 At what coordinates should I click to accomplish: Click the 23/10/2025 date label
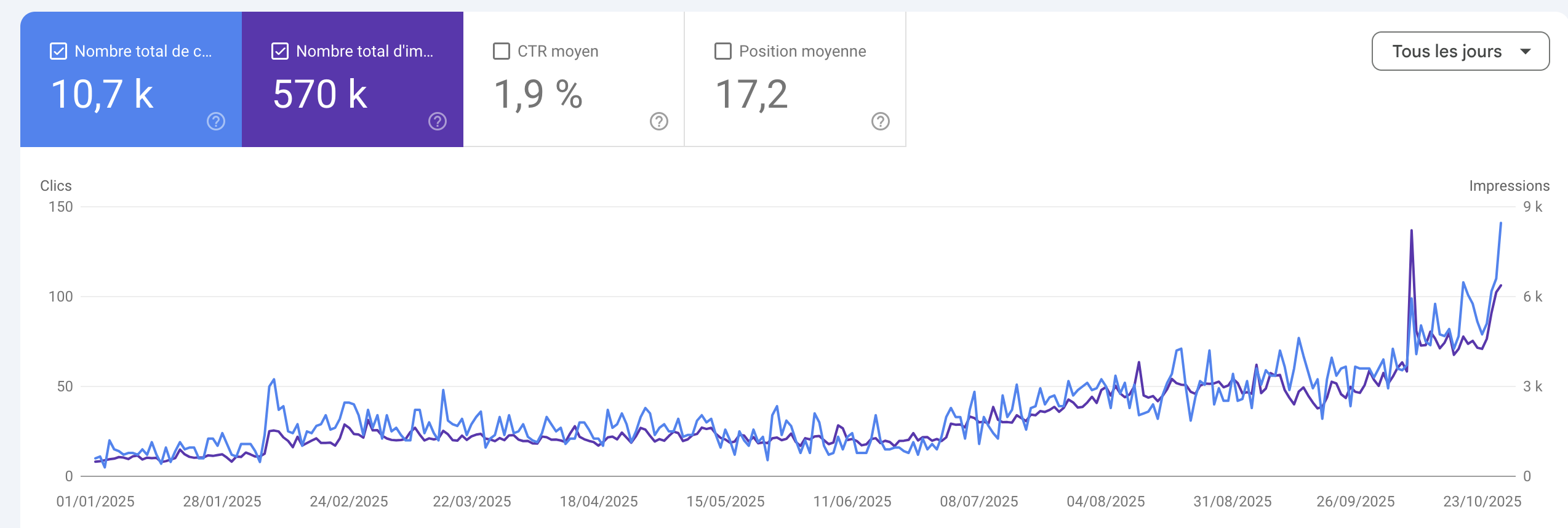(x=1482, y=502)
